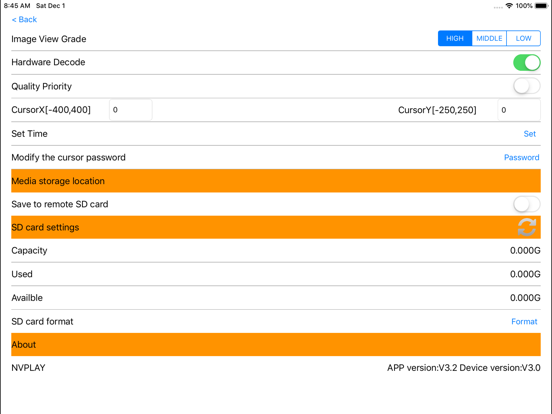The width and height of the screenshot is (552, 414).
Task: Select HIGH image view grade
Action: point(455,38)
